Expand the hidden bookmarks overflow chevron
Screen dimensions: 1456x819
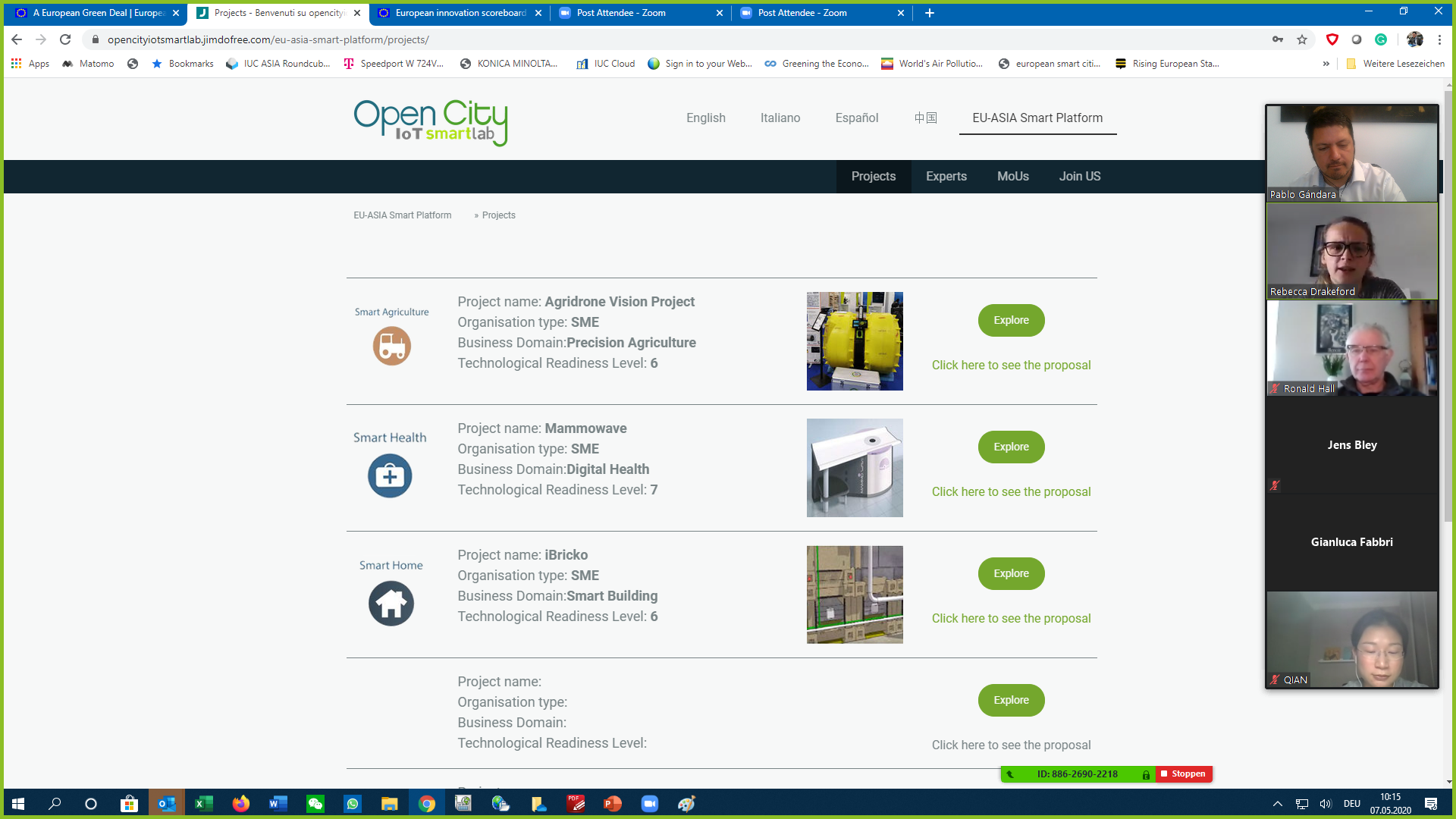[x=1326, y=64]
